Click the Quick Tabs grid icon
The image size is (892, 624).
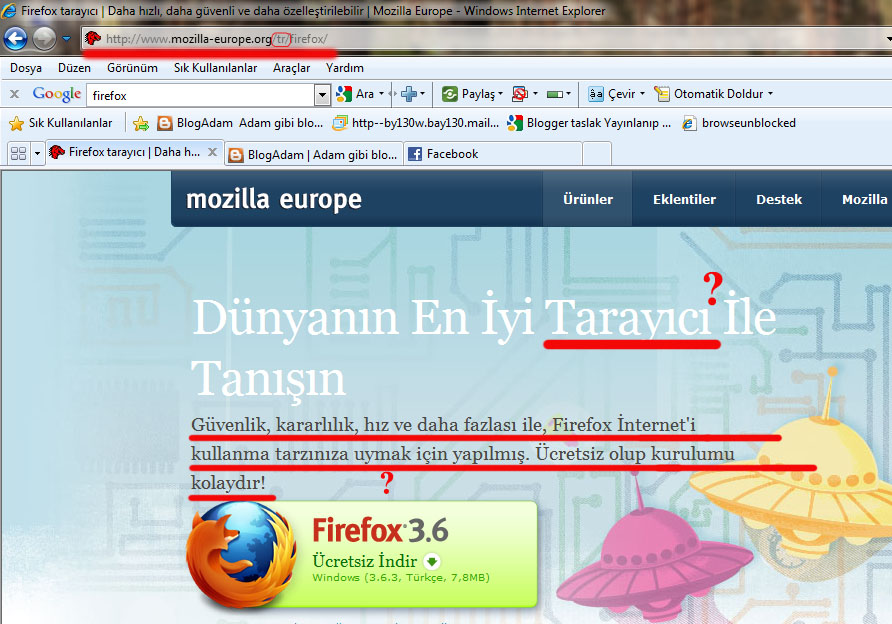(x=18, y=154)
